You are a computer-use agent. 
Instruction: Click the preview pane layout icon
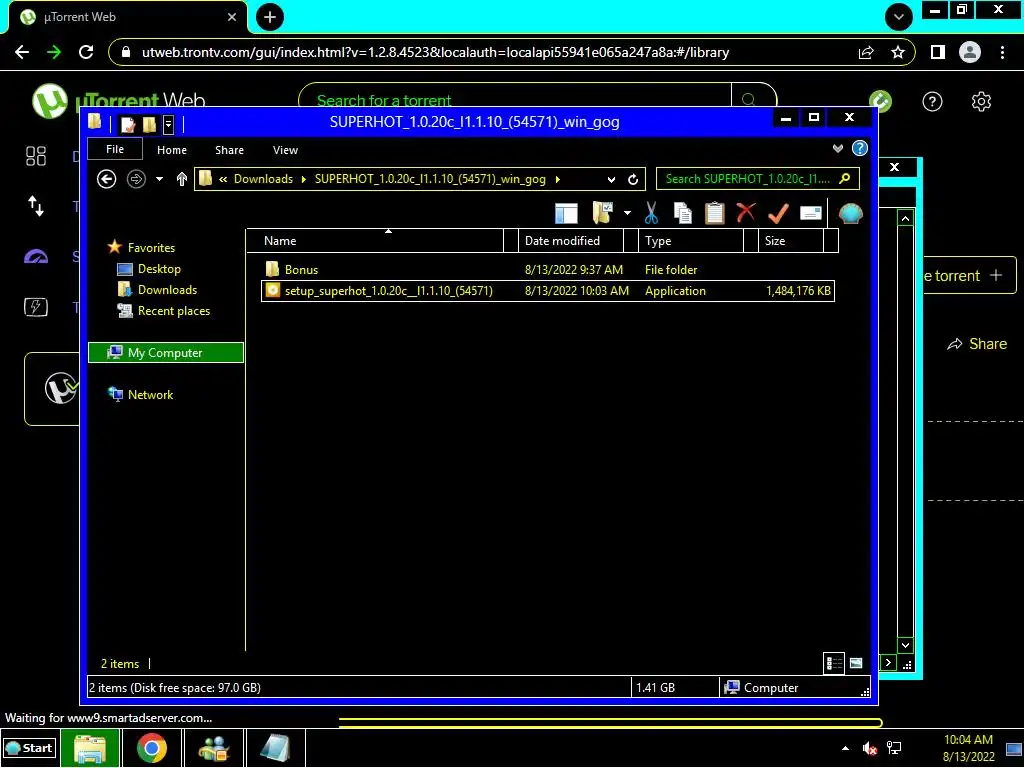click(x=566, y=214)
